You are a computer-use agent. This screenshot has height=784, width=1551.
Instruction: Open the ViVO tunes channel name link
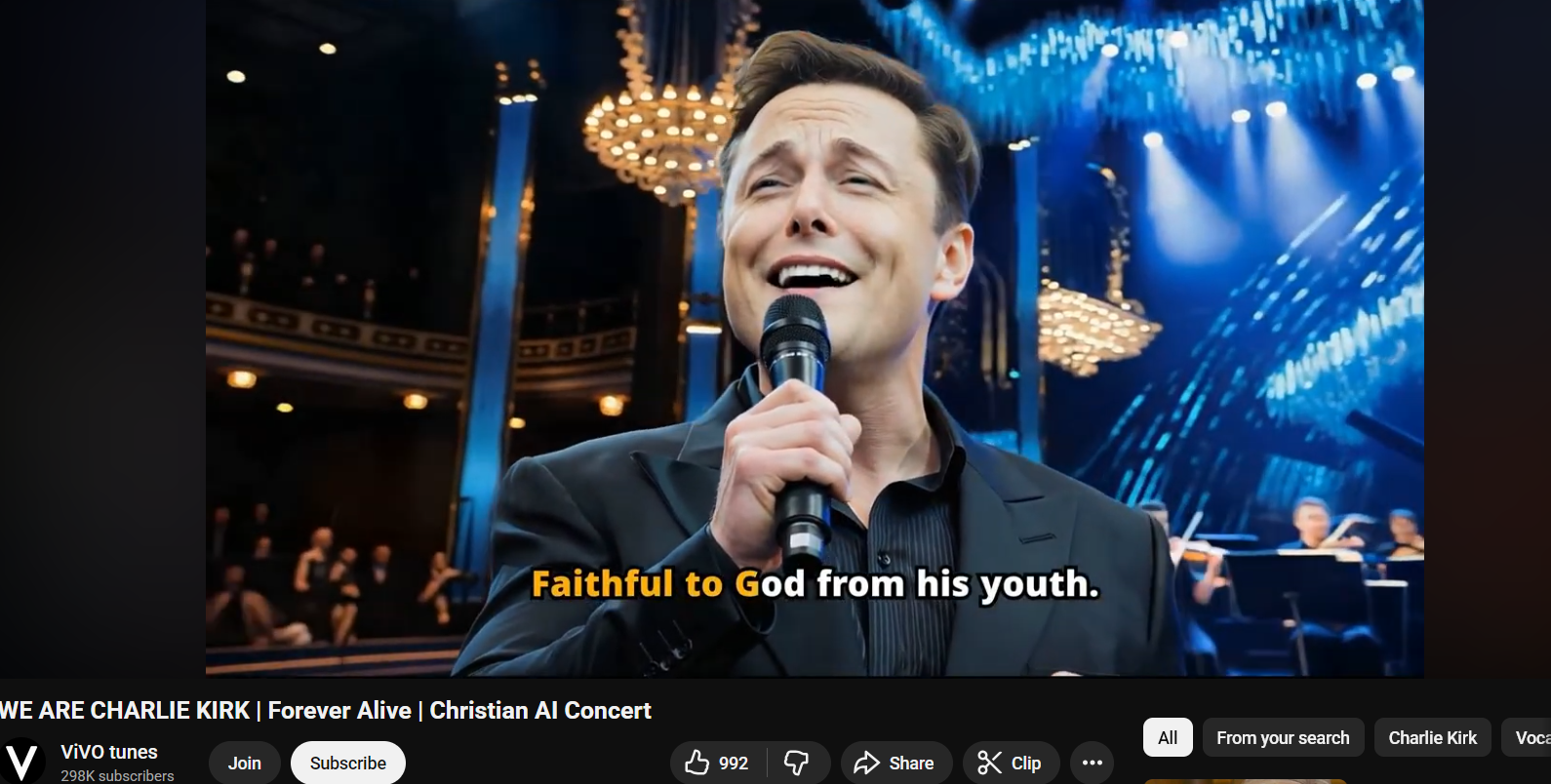point(109,752)
